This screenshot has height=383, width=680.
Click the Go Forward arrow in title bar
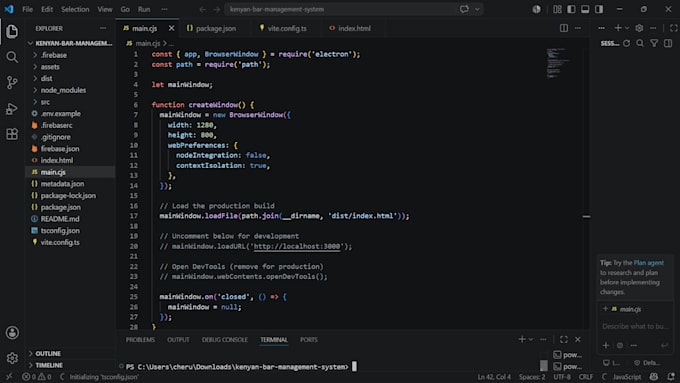coord(216,9)
